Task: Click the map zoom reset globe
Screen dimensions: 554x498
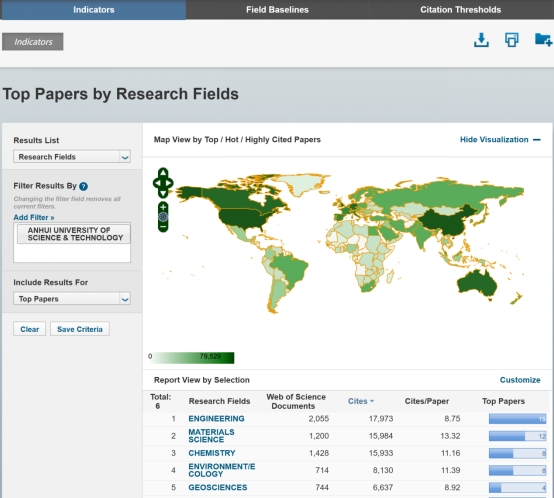Action: tap(163, 217)
